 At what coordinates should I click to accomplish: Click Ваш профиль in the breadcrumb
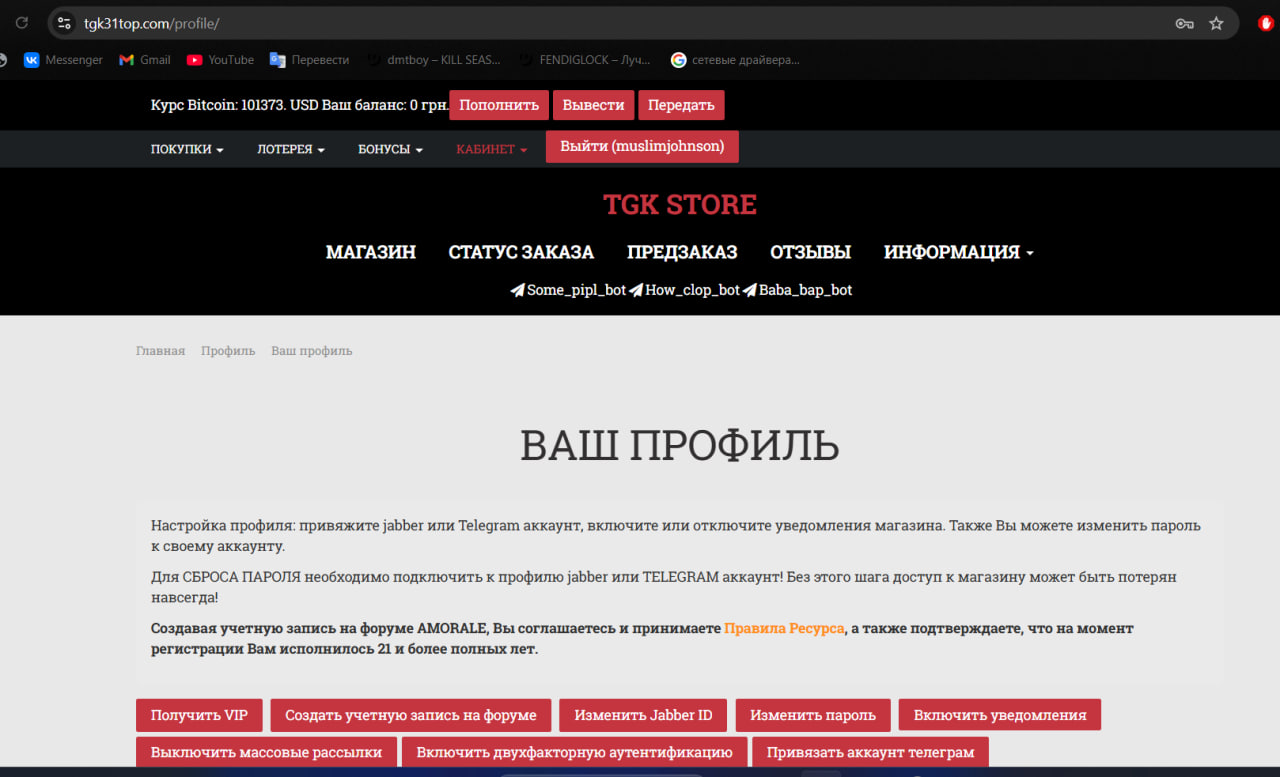pos(312,351)
